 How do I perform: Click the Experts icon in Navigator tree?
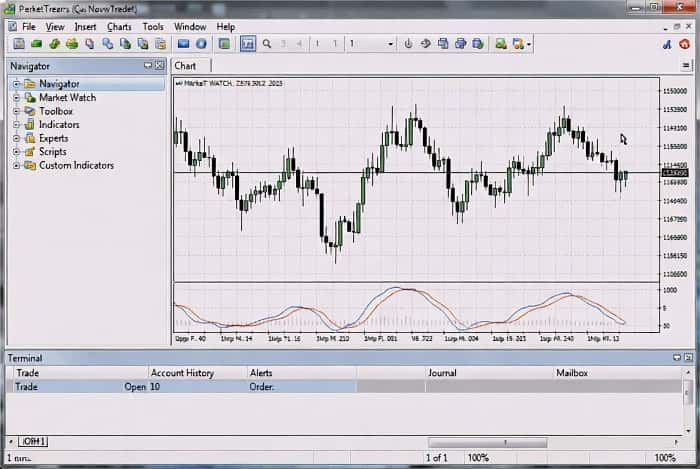30,138
